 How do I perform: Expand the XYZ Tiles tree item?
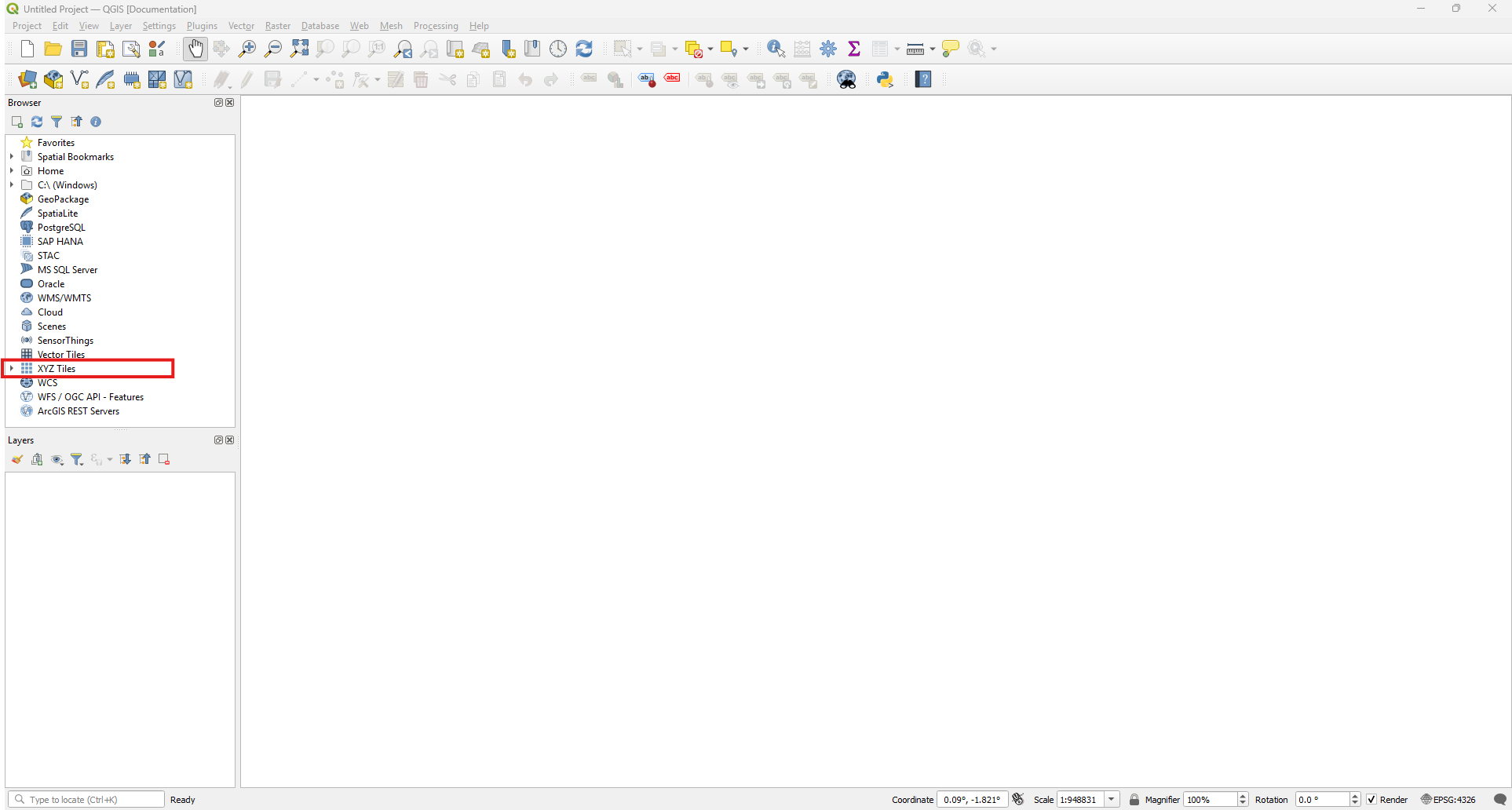click(x=12, y=368)
